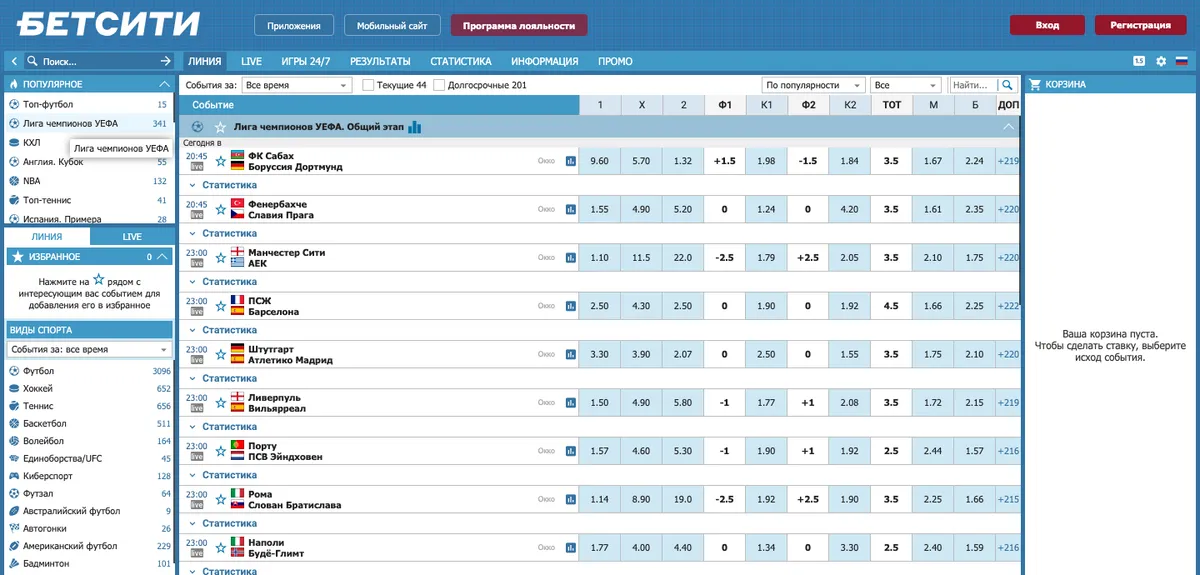Viewport: 1200px width, 575px height.
Task: Open stats chart icon for Фенербахче match
Action: (571, 209)
